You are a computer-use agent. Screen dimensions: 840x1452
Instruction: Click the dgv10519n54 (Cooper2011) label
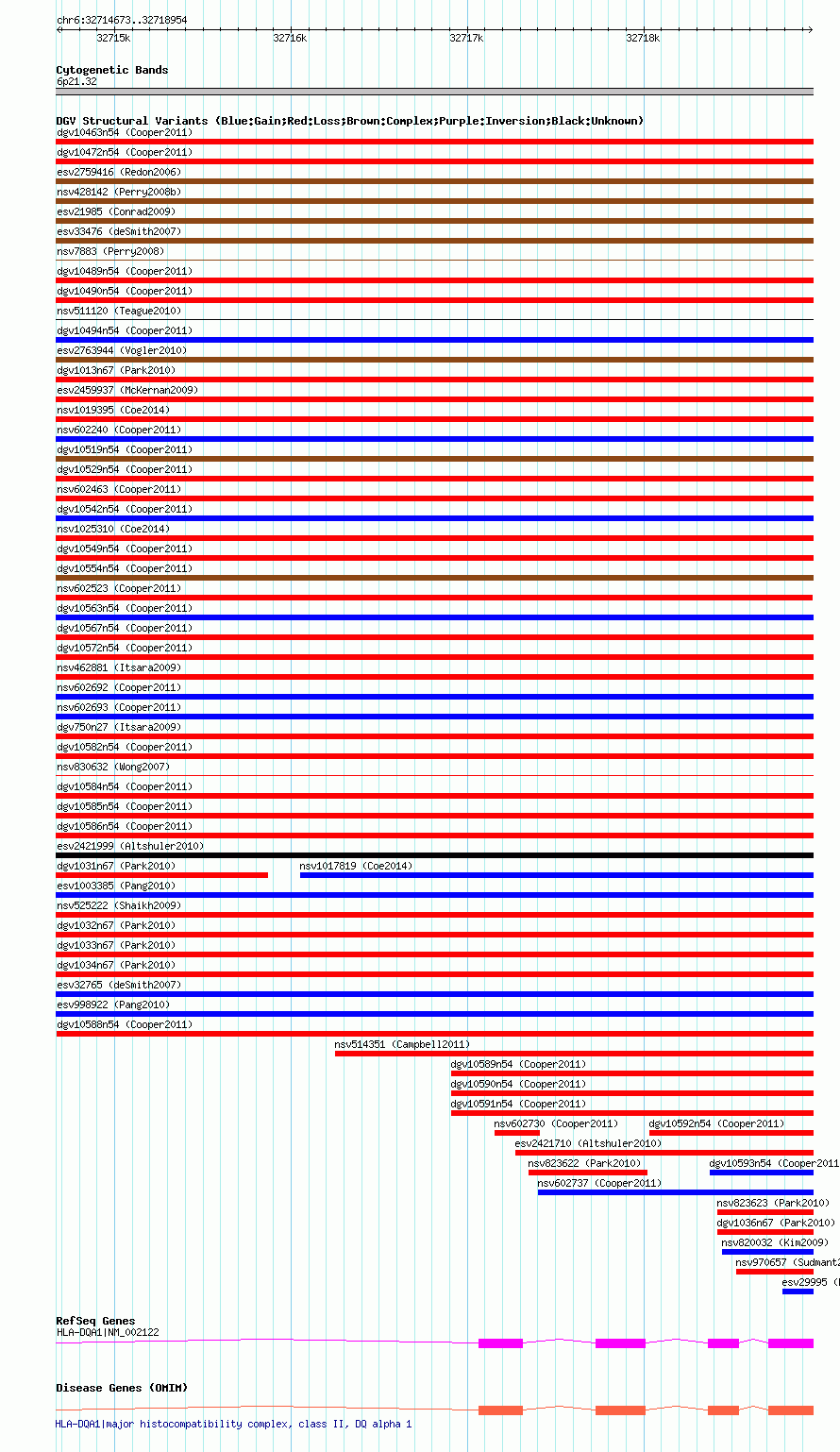(x=125, y=449)
